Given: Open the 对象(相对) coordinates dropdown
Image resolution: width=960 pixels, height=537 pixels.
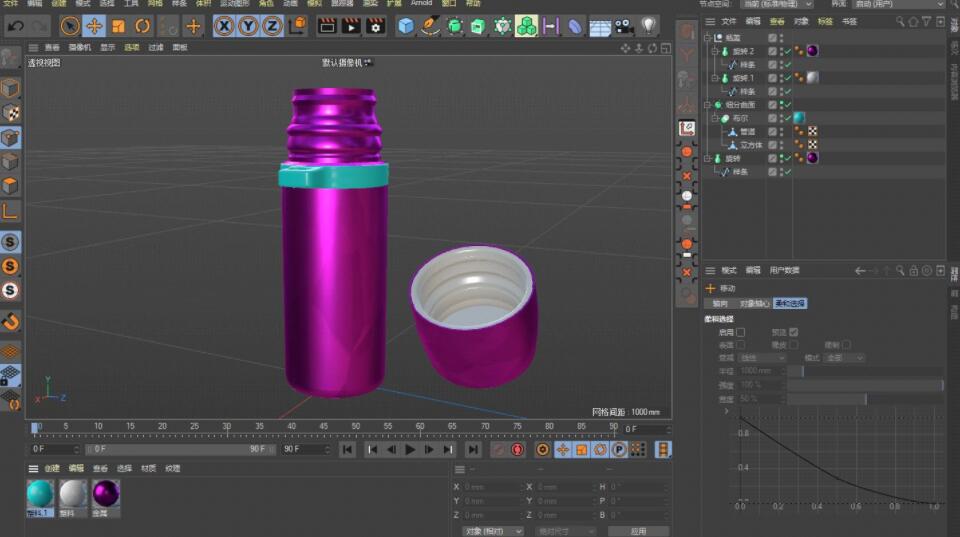Looking at the screenshot, I should pyautogui.click(x=492, y=531).
